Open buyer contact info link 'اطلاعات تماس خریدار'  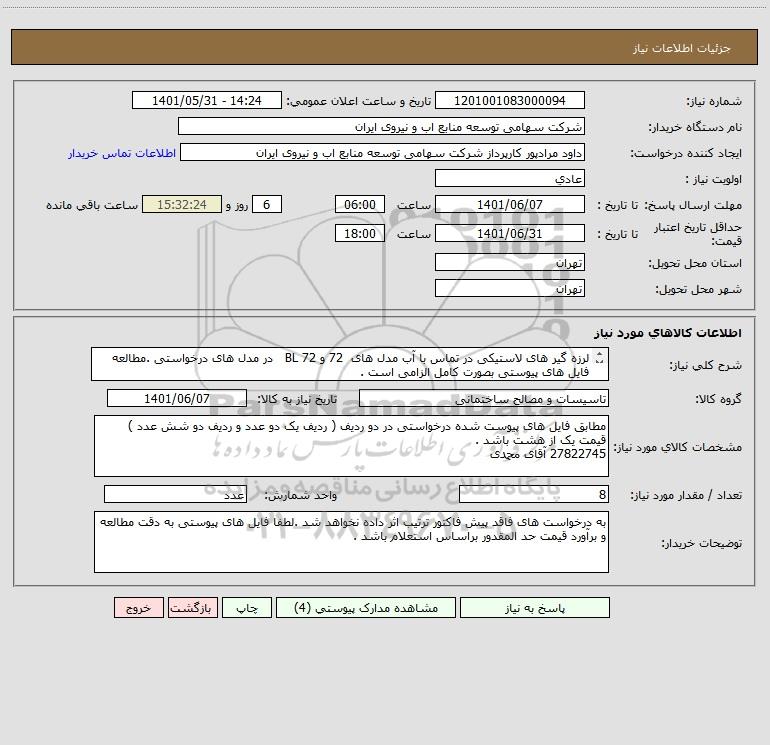coord(122,153)
